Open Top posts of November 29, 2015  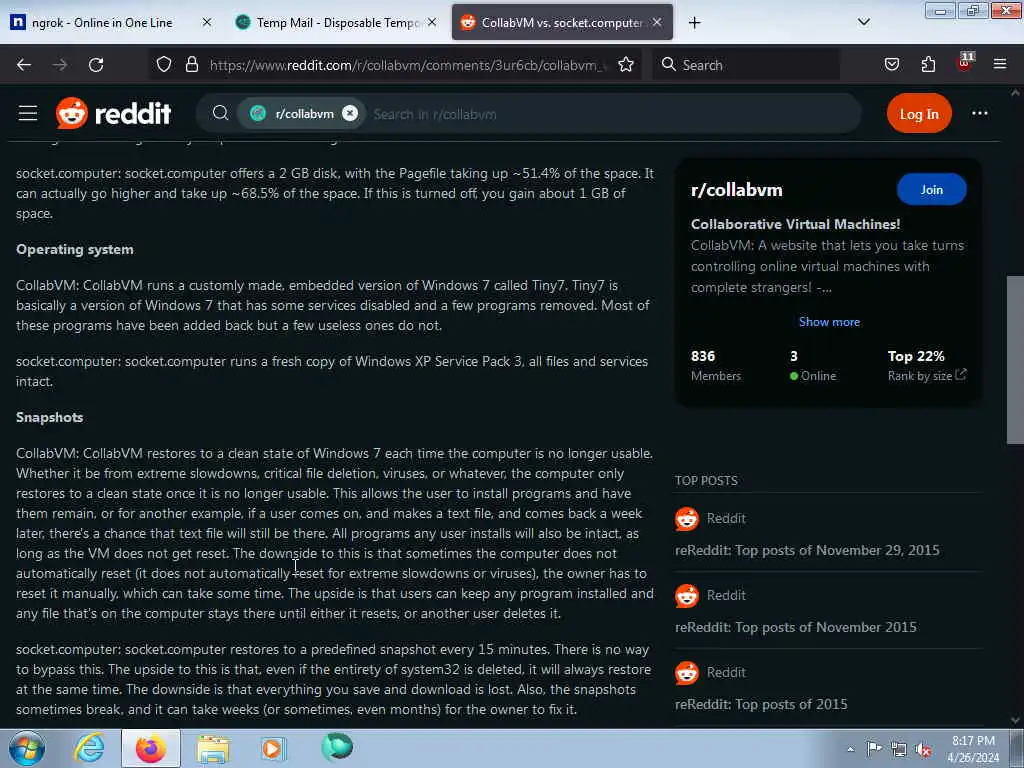tap(807, 550)
